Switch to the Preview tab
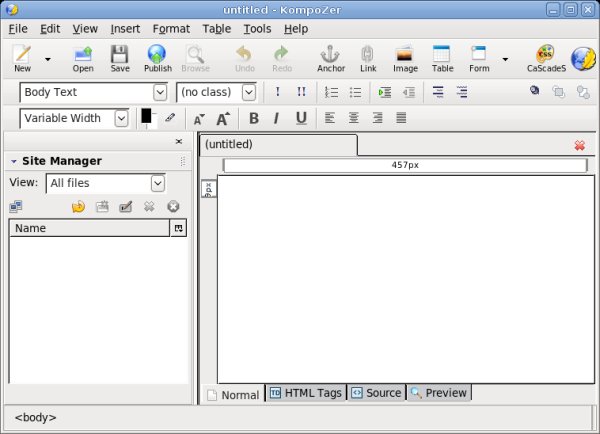Image resolution: width=600 pixels, height=434 pixels. click(x=439, y=393)
